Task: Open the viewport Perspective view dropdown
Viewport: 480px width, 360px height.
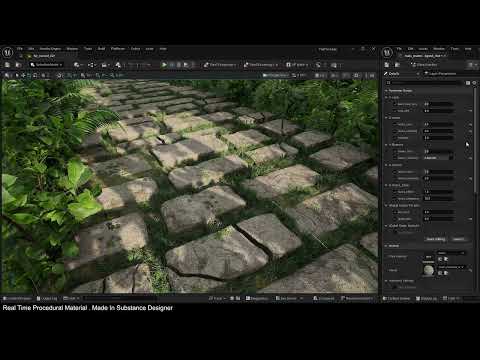Action: point(275,76)
